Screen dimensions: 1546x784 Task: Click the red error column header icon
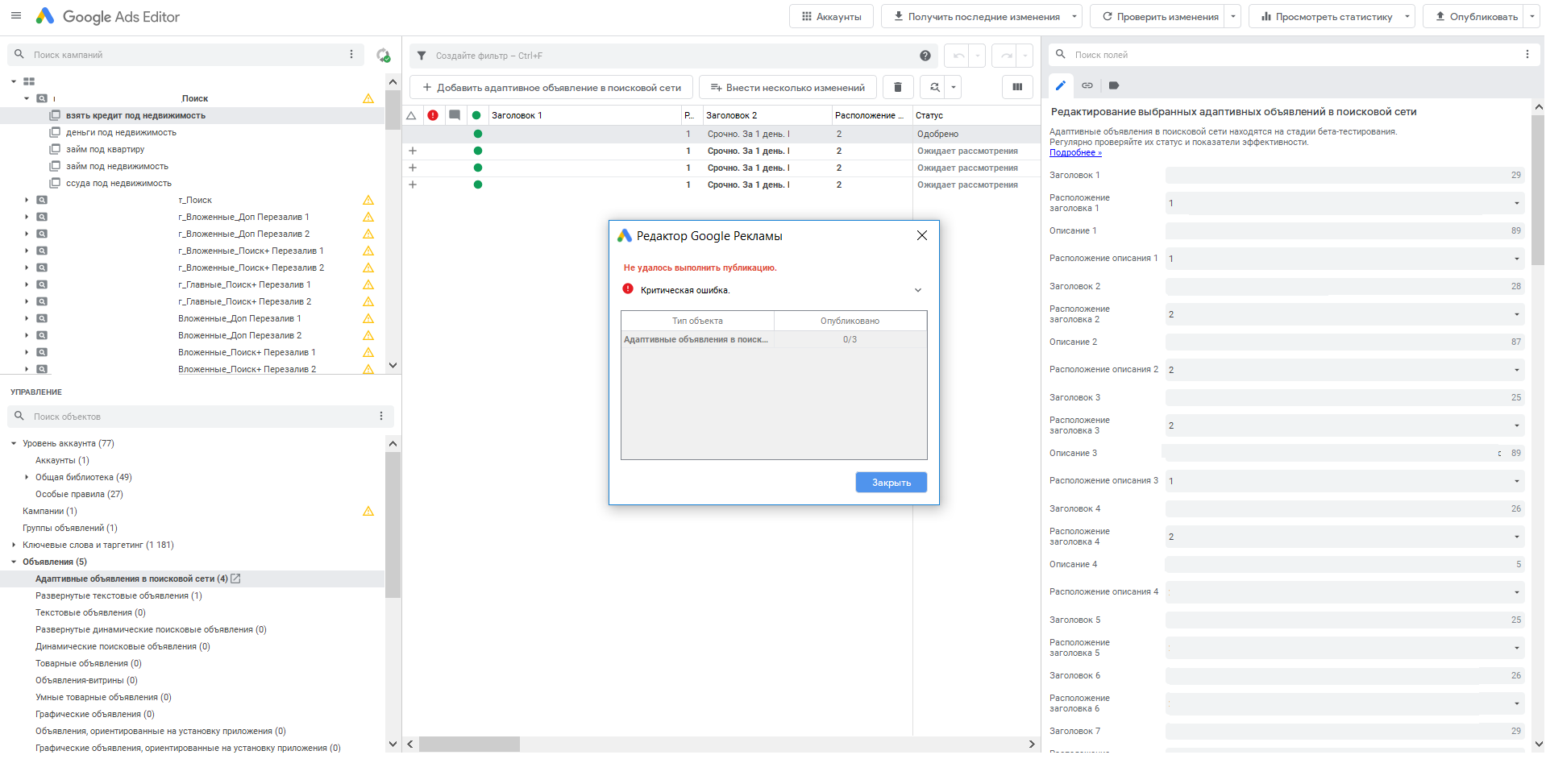pos(433,115)
